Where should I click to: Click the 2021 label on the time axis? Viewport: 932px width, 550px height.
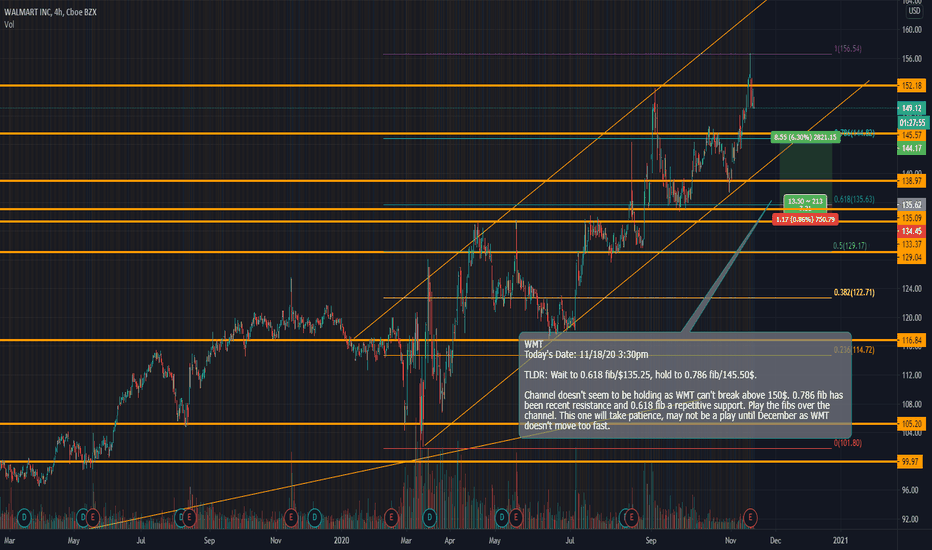click(x=840, y=540)
